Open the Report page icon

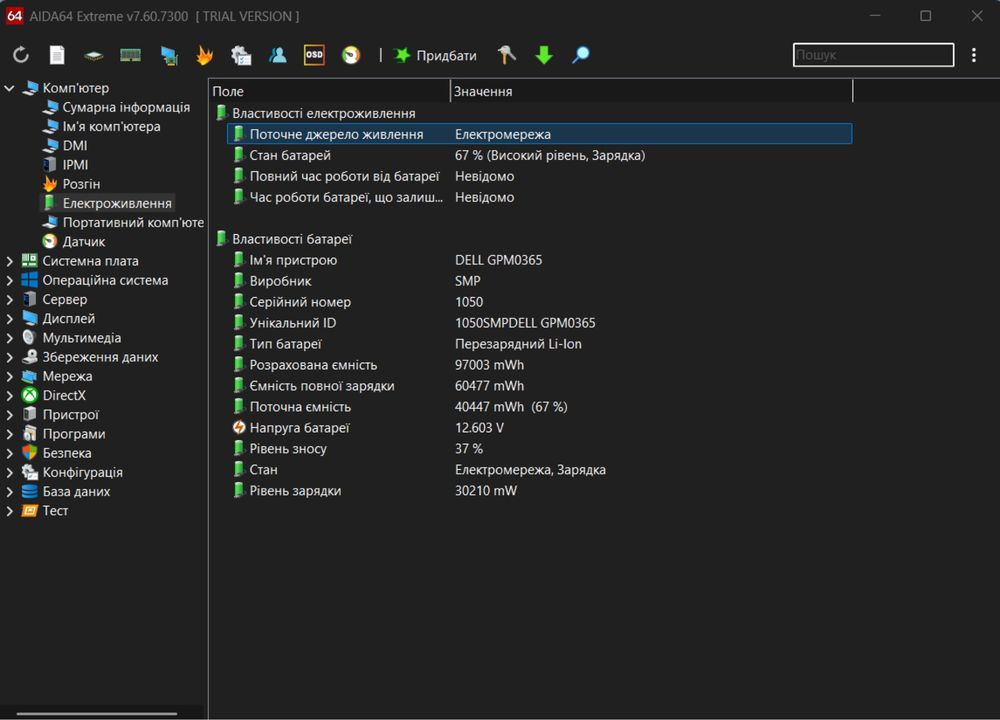click(x=57, y=55)
